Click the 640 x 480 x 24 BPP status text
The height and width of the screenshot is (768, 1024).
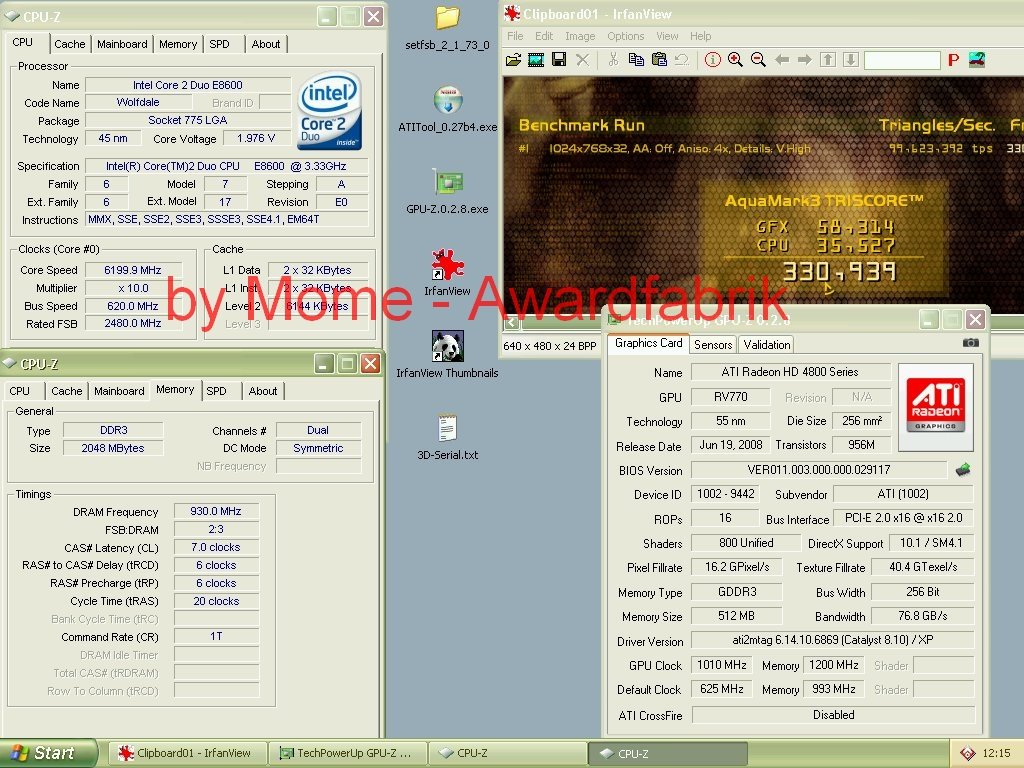pos(549,345)
